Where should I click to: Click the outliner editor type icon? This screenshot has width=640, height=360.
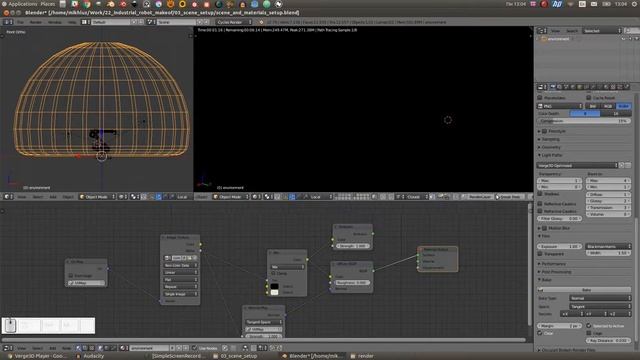pos(542,31)
